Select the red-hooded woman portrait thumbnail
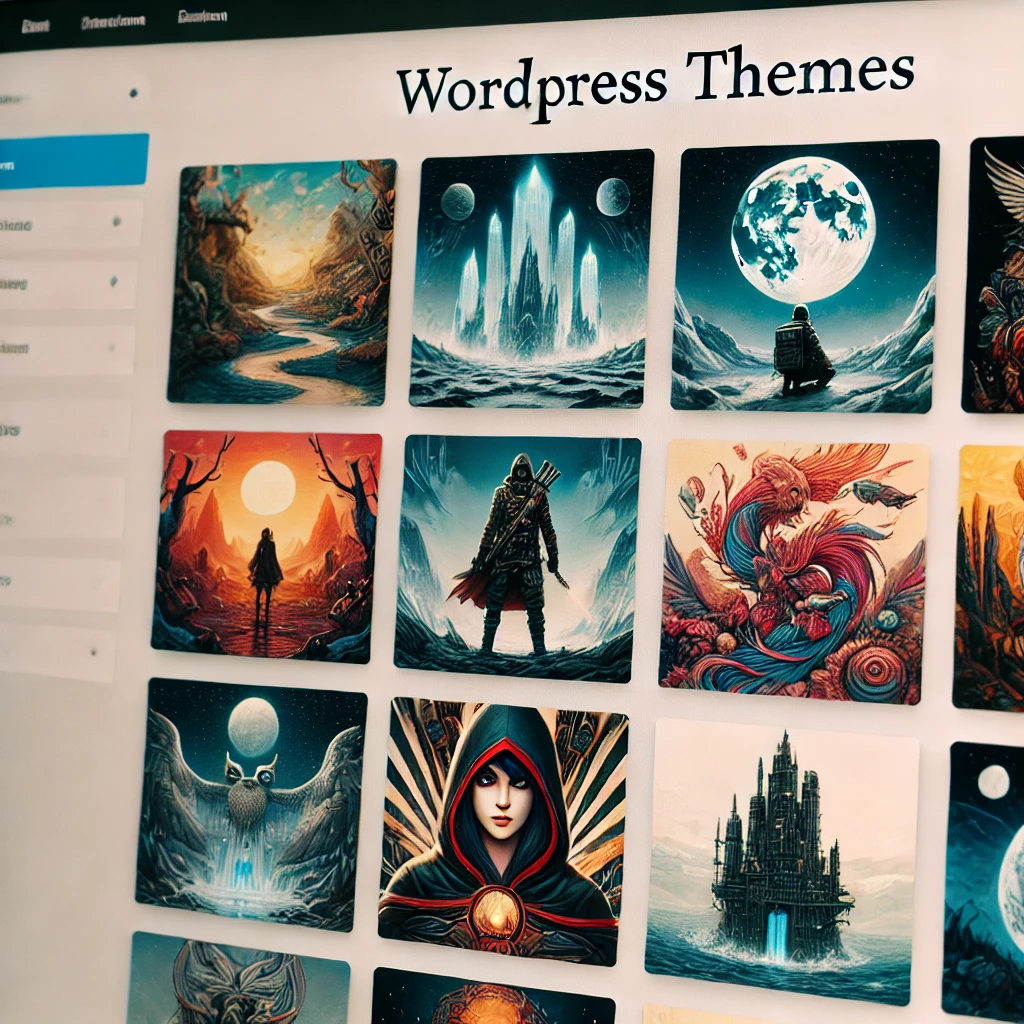The image size is (1024, 1024). point(503,831)
